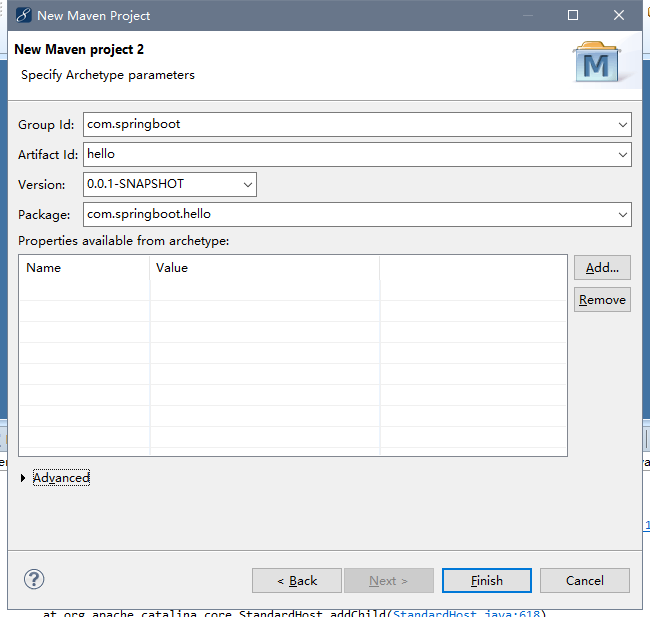The image size is (650, 617).
Task: Click Add... to add an archetype property
Action: tap(602, 268)
